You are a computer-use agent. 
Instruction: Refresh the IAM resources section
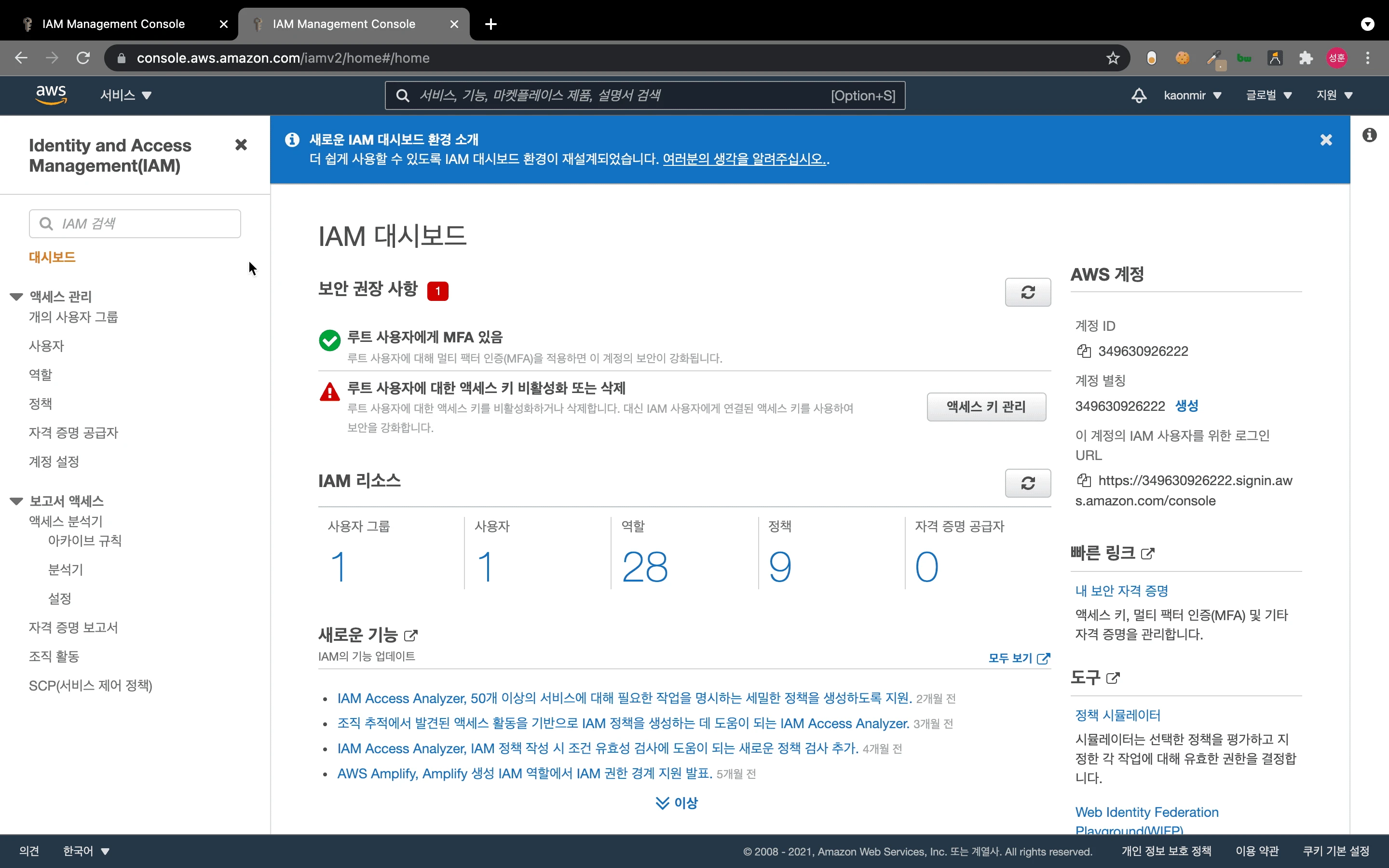[1027, 483]
